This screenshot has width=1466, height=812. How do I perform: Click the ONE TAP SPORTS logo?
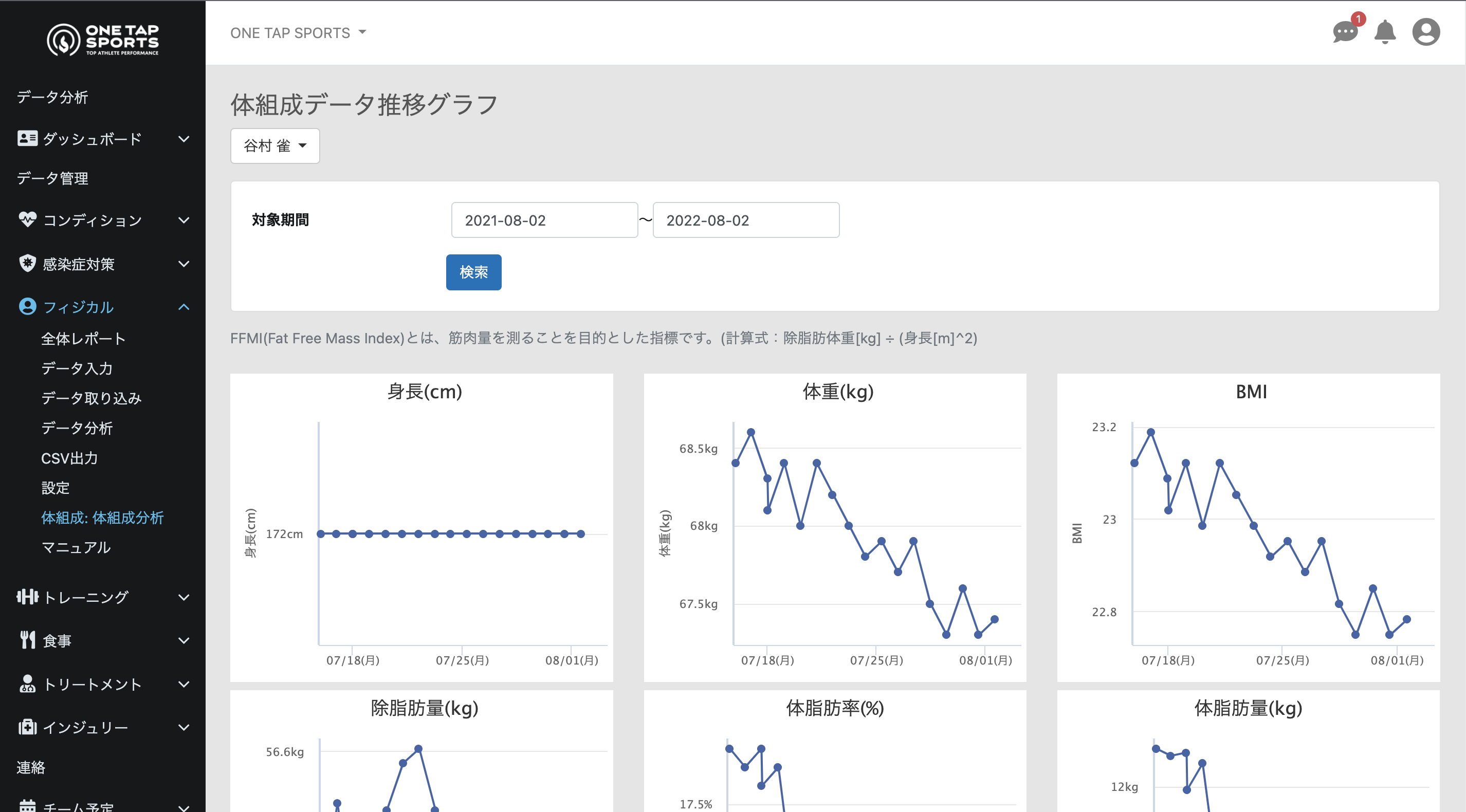click(x=103, y=39)
